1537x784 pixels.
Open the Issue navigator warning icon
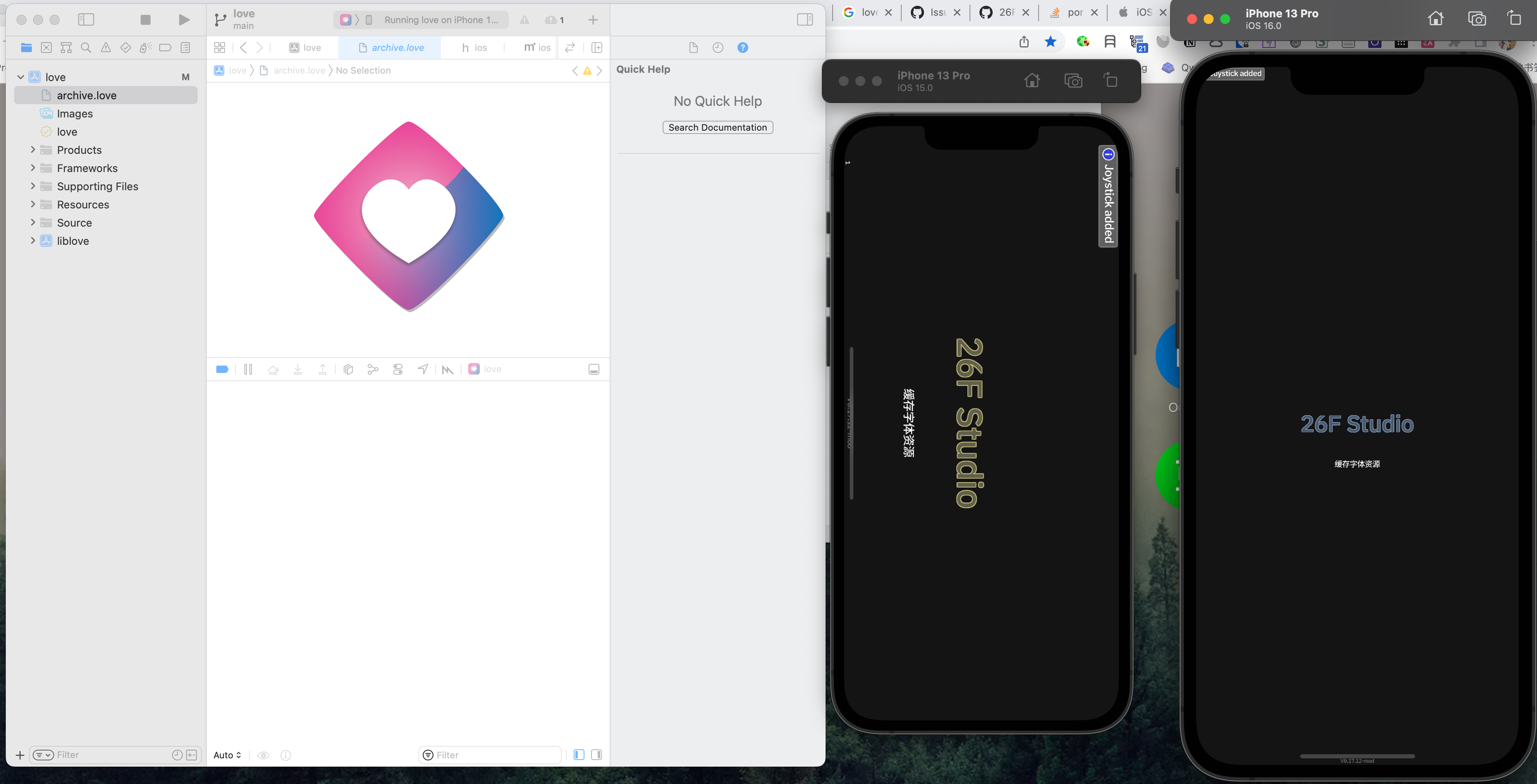105,47
